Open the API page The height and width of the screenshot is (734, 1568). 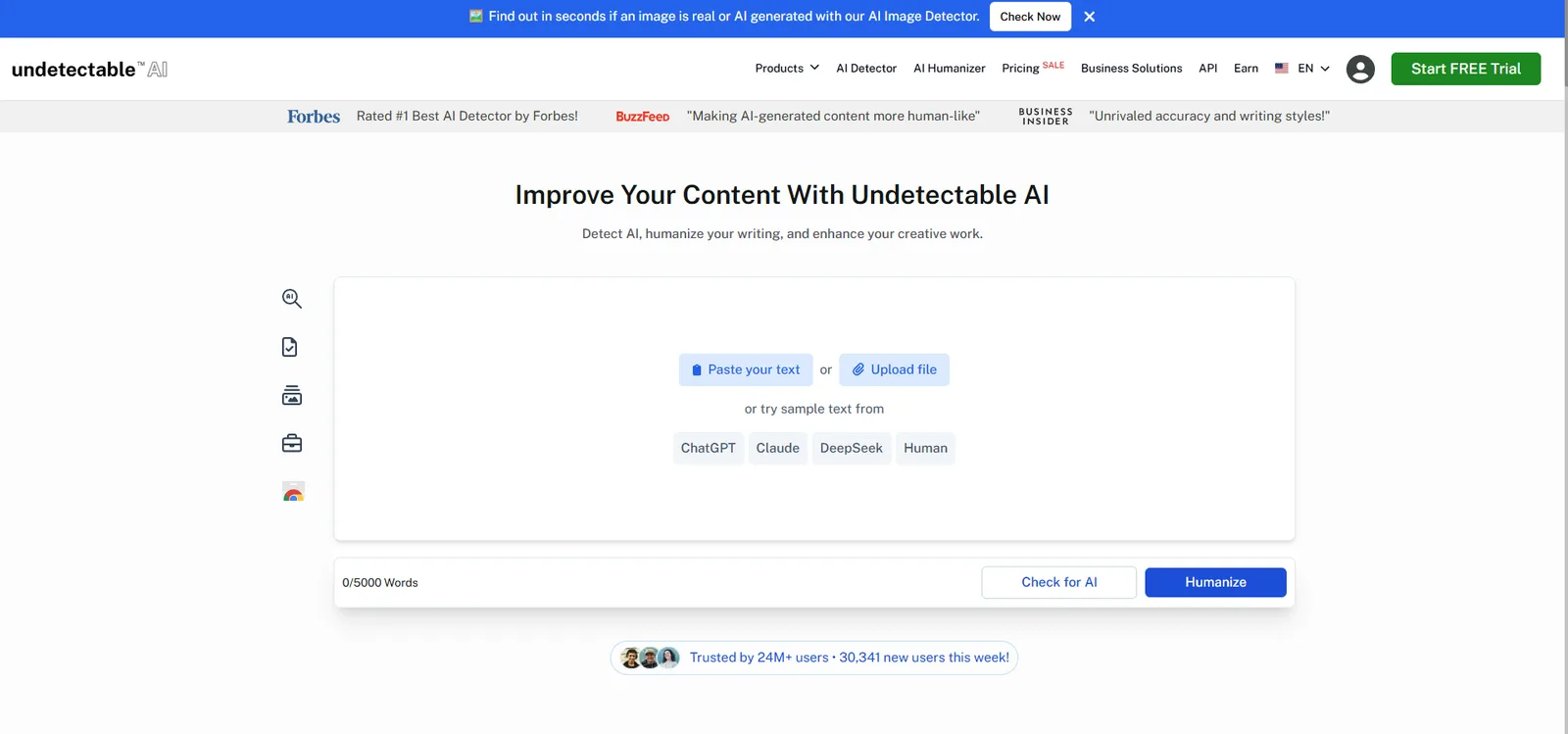click(1208, 69)
